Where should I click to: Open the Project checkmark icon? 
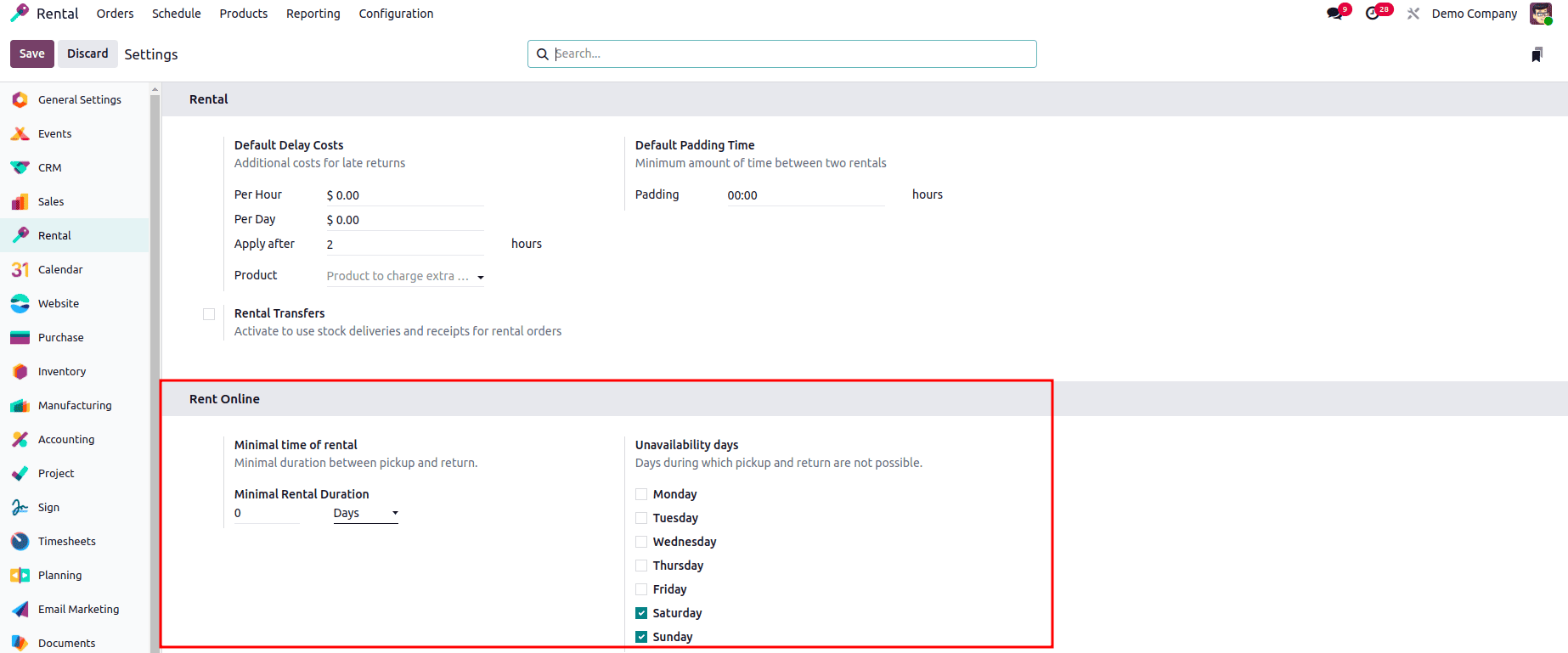click(20, 473)
